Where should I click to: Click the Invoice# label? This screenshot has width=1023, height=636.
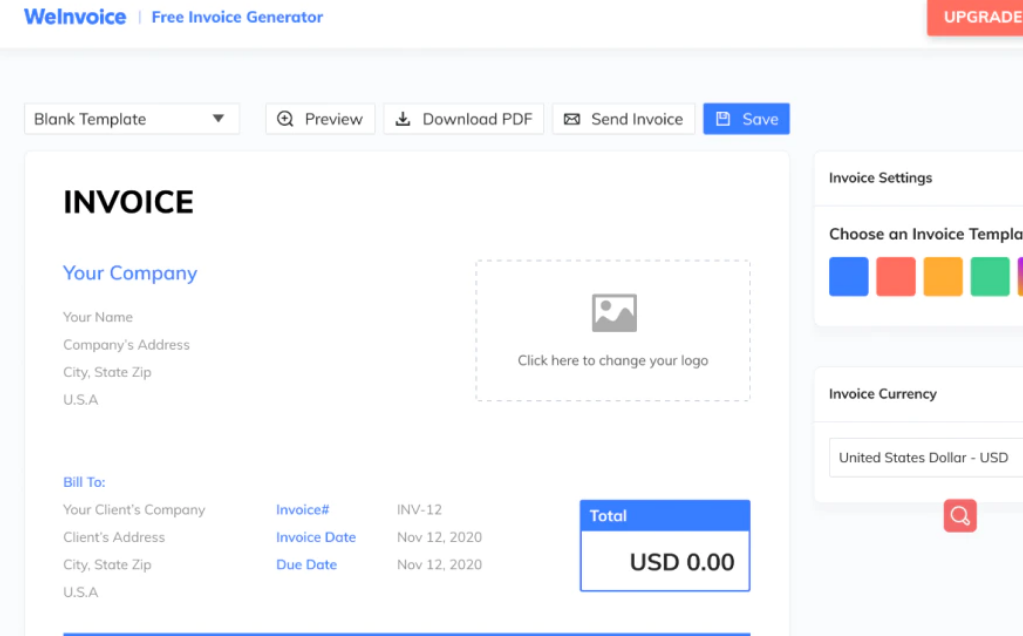tap(303, 509)
